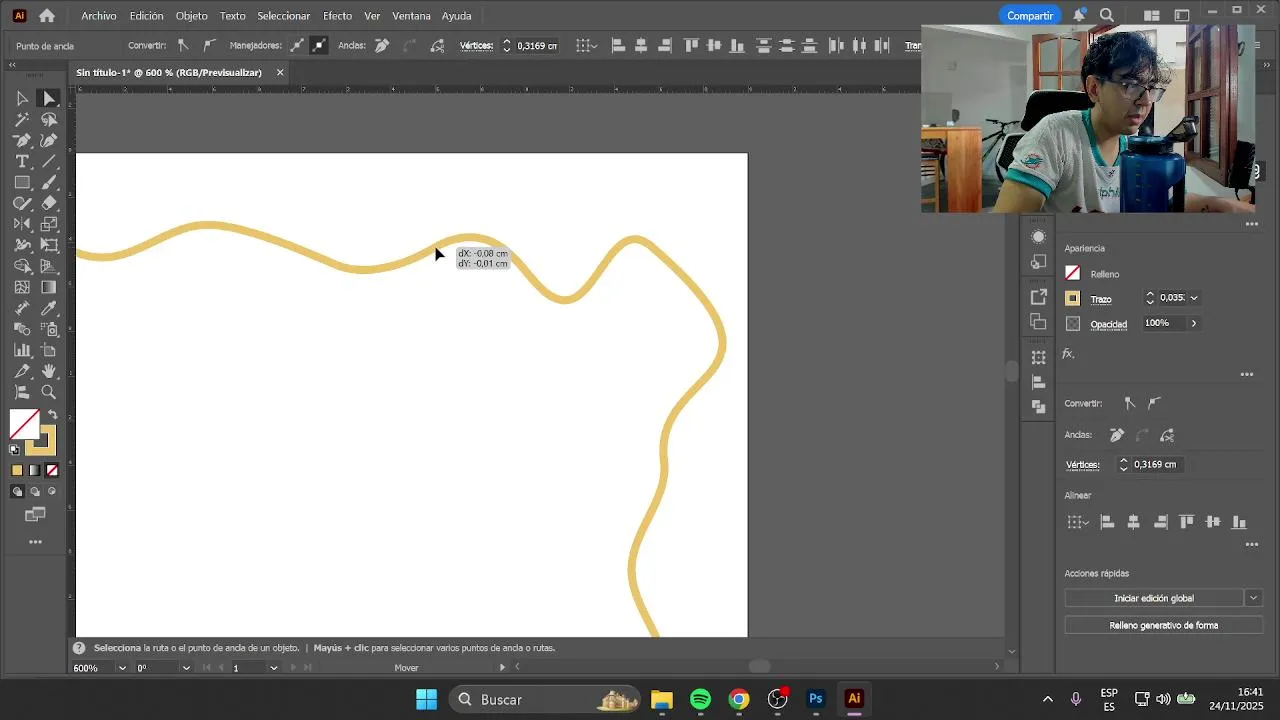Viewport: 1280px width, 720px height.
Task: Select the Pen tool in the toolbox
Action: pos(22,141)
